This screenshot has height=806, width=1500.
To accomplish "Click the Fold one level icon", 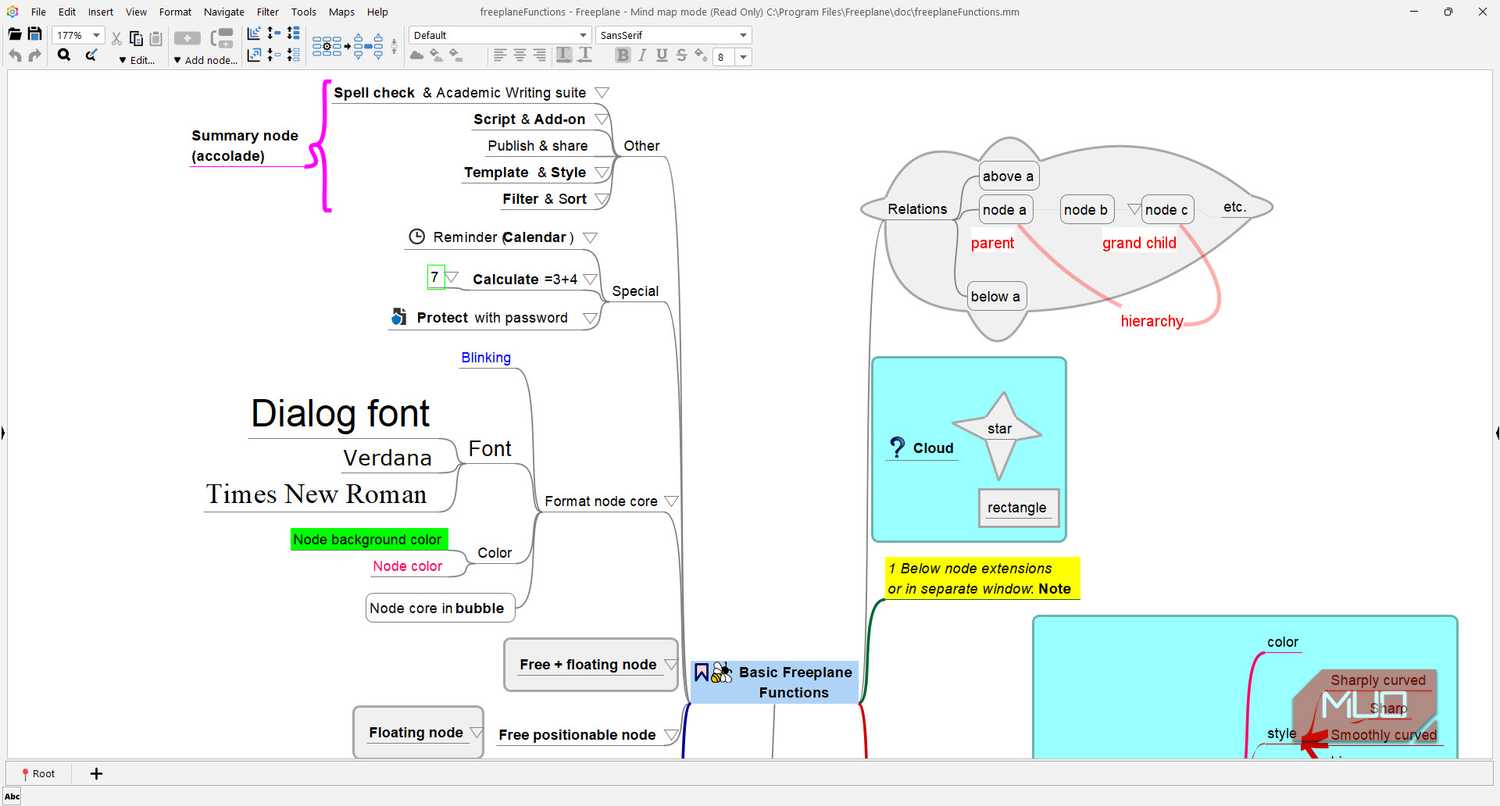I will pyautogui.click(x=274, y=55).
